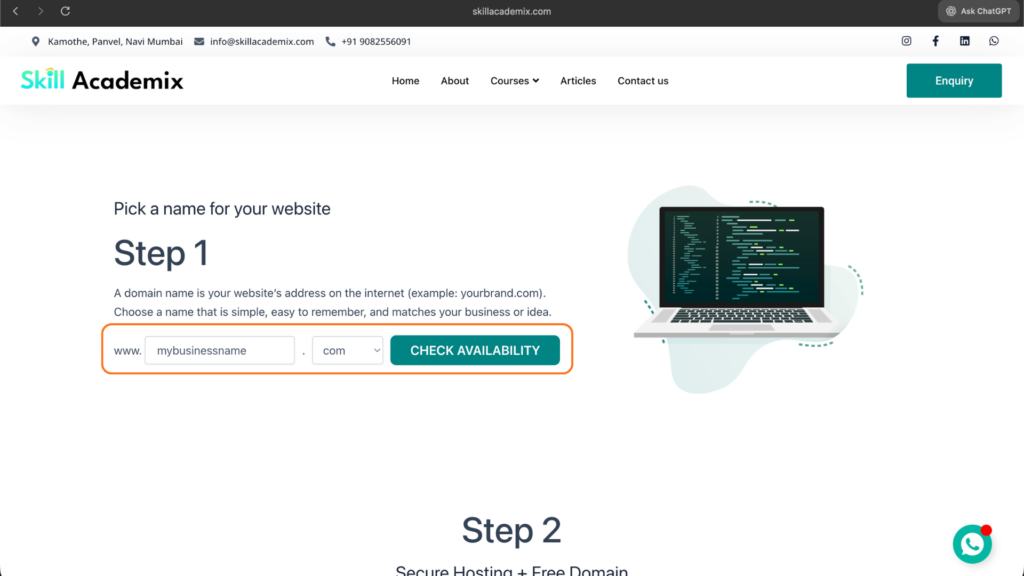Click the info@skillacademix.com email link
Screen dimensions: 1024x576
[x=261, y=42]
